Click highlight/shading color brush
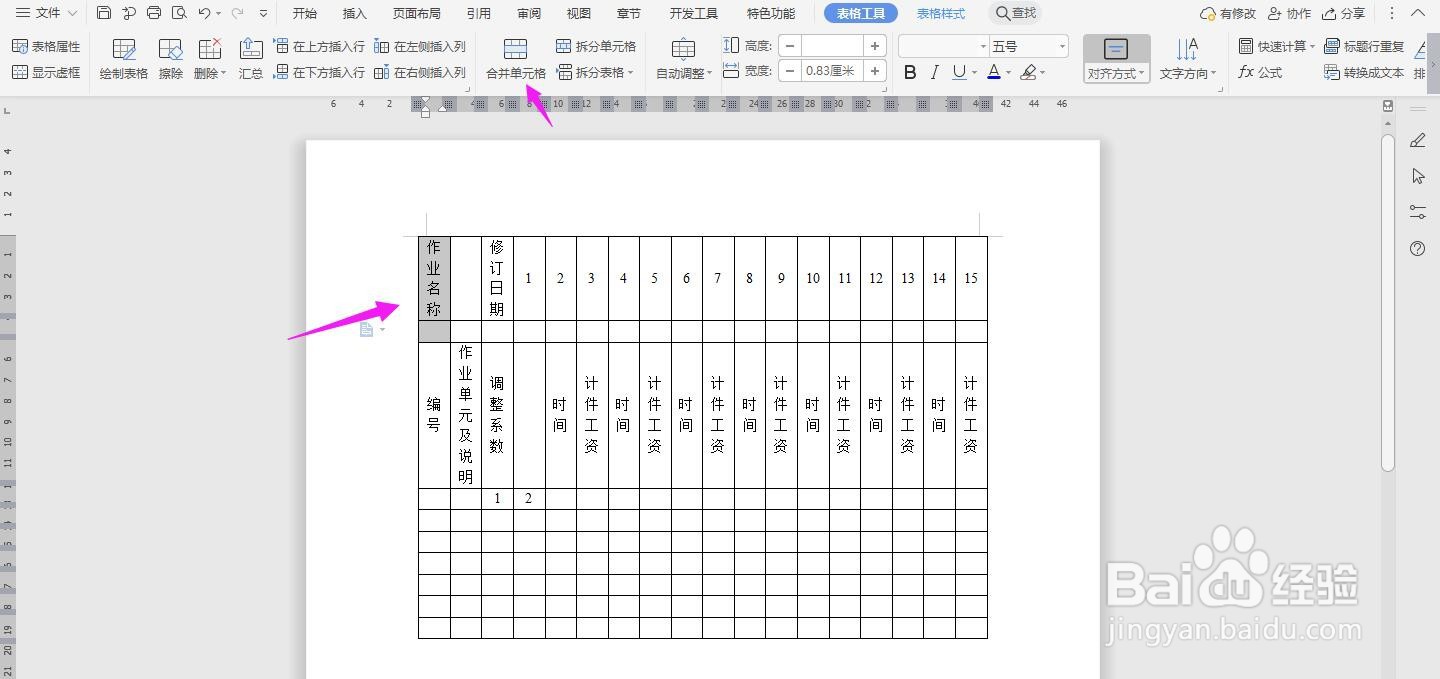 tap(1028, 72)
